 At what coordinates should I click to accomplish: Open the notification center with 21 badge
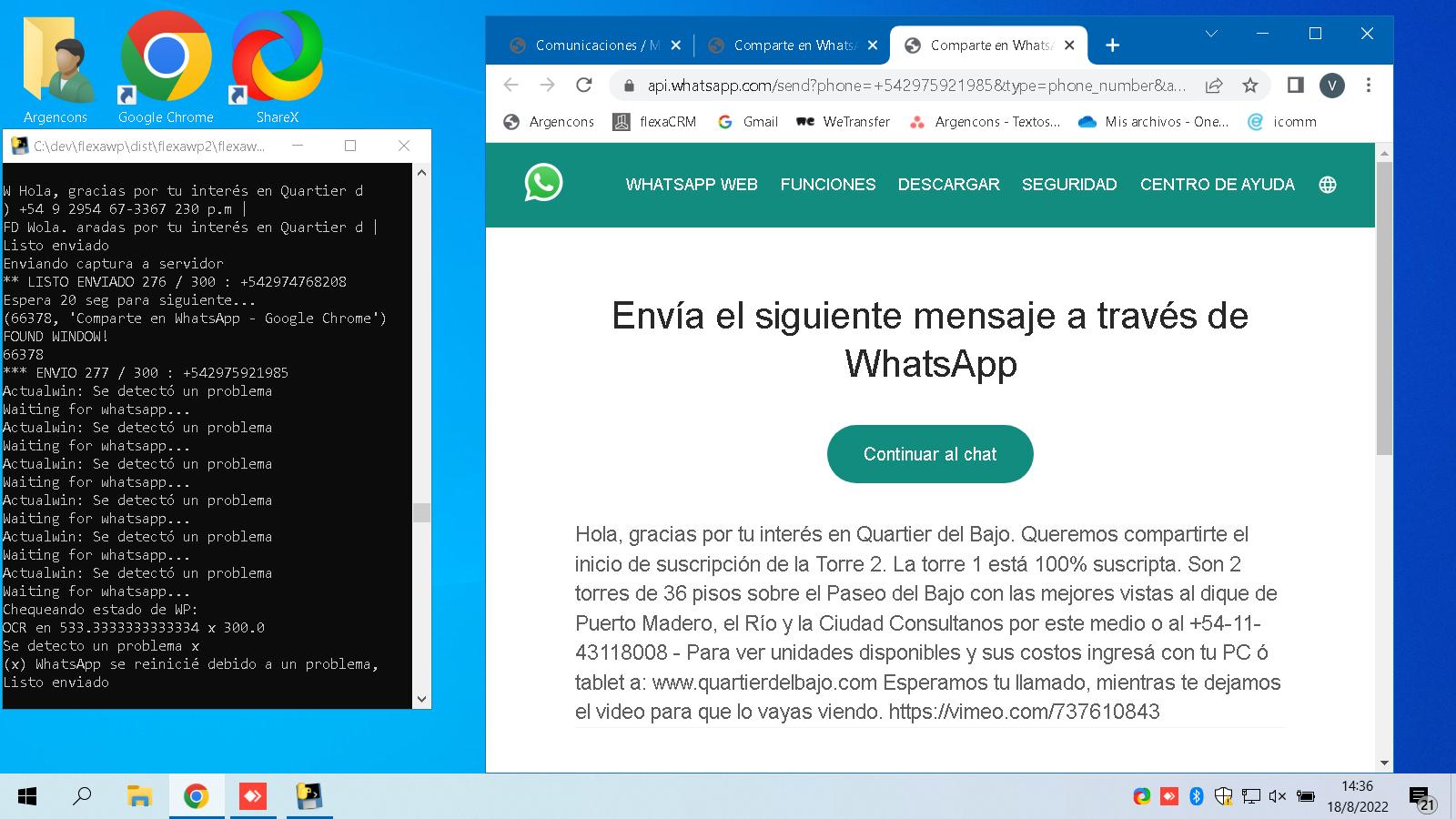click(x=1423, y=798)
